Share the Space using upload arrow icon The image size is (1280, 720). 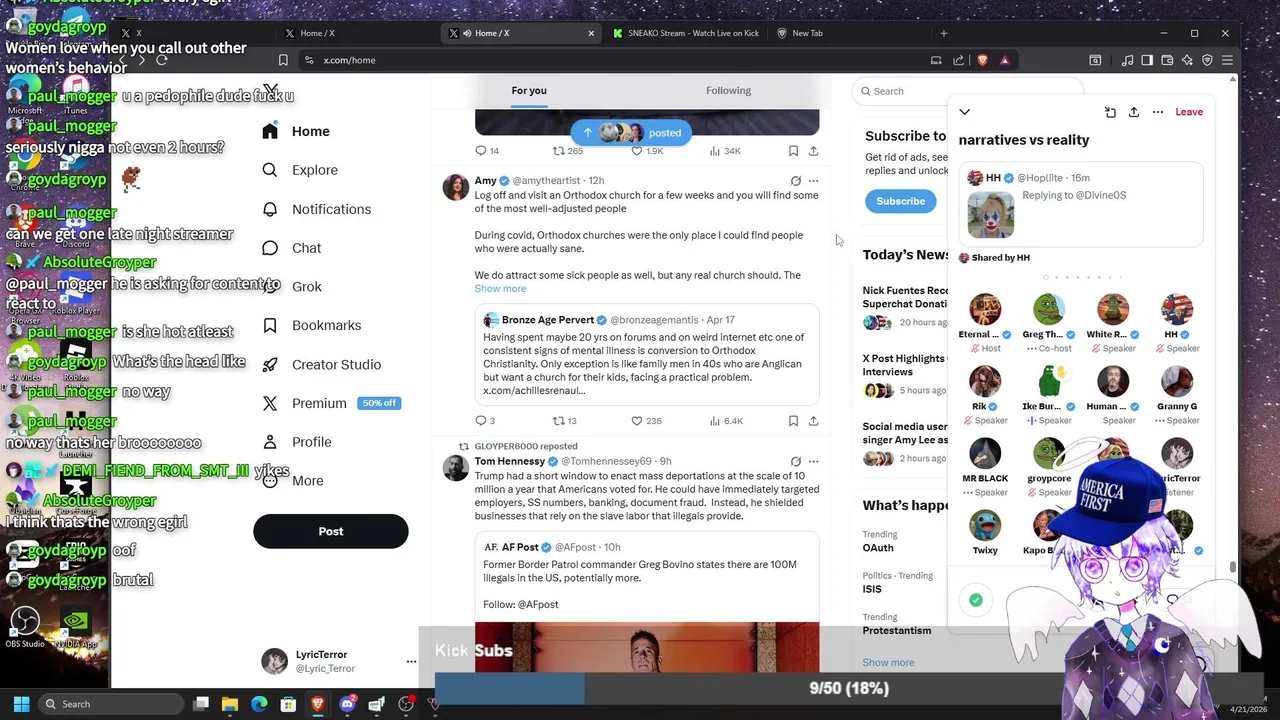point(1134,112)
